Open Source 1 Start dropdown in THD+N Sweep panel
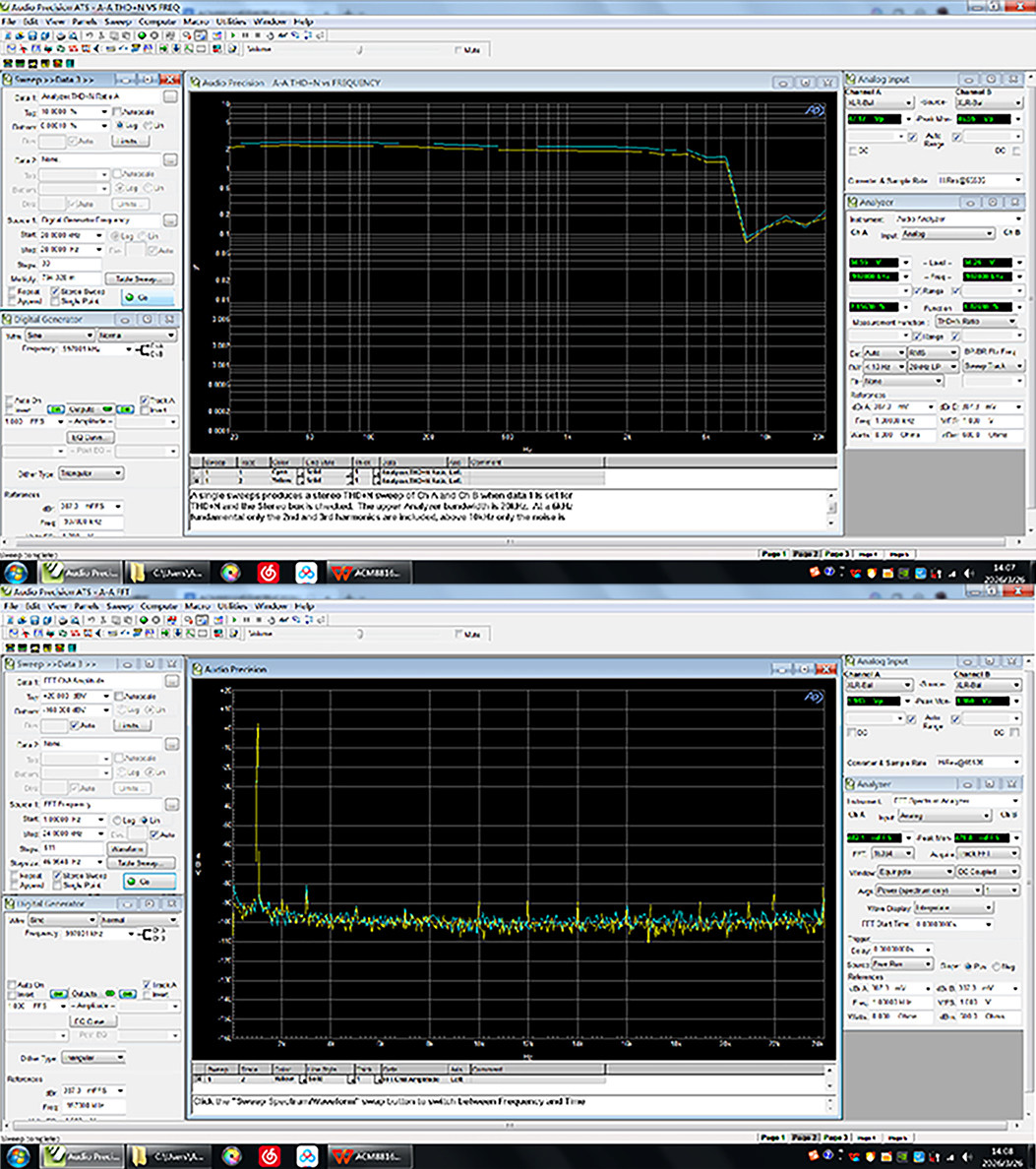 click(x=99, y=235)
